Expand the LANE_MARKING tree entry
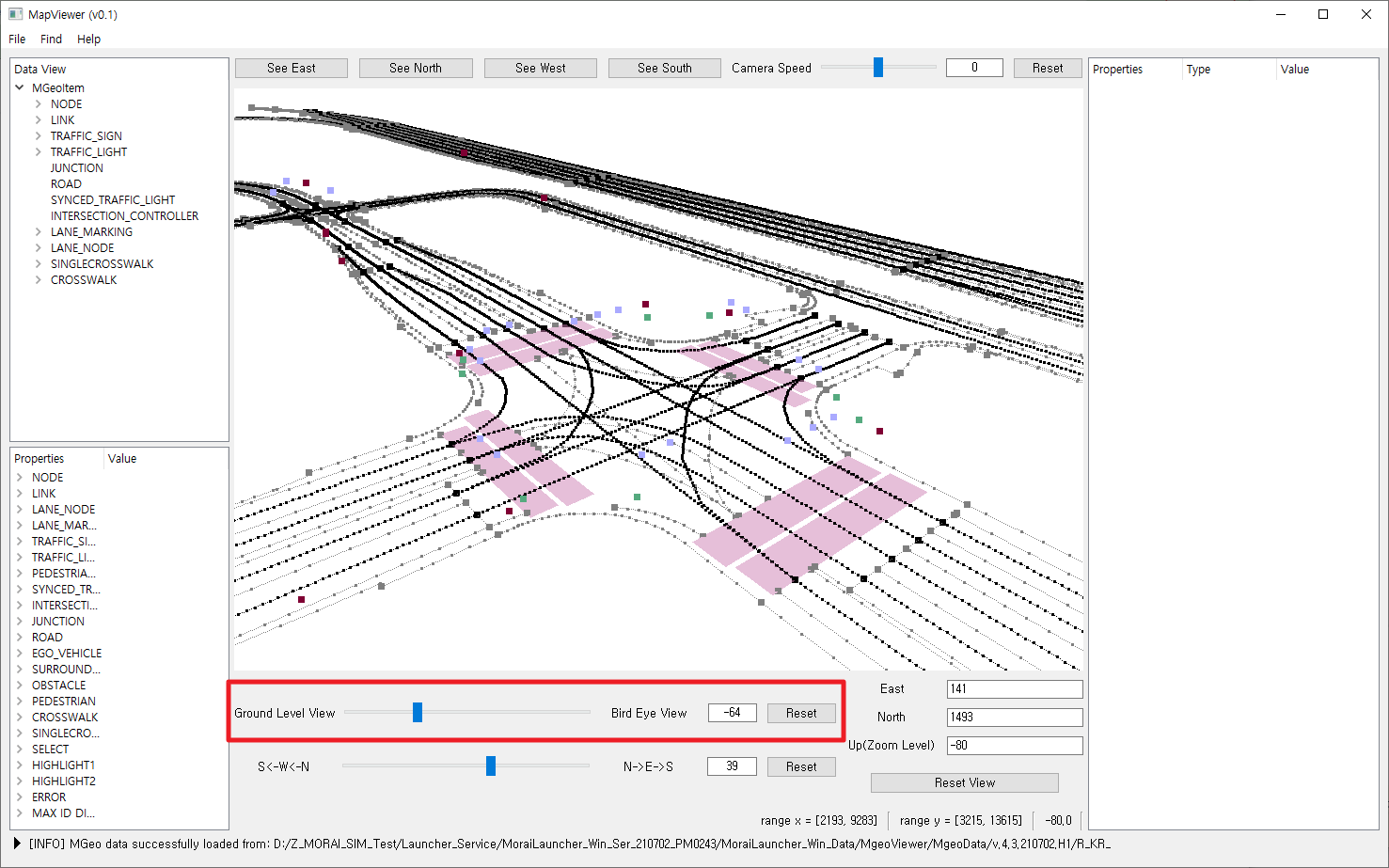Viewport: 1389px width, 868px height. click(39, 231)
